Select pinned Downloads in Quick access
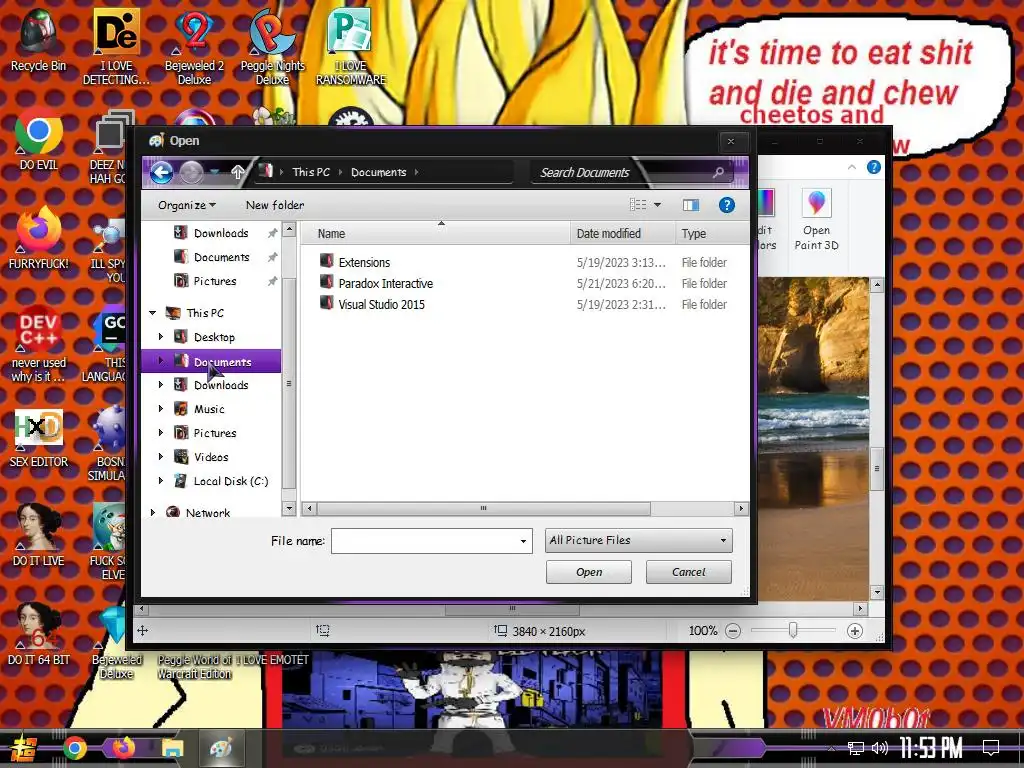 tap(221, 233)
